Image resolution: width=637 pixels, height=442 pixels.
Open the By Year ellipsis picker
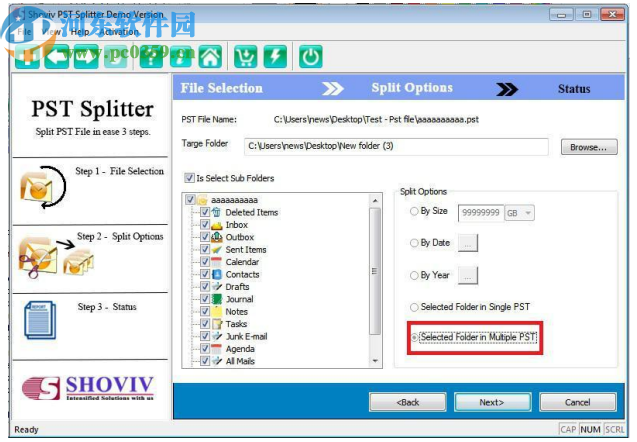[x=468, y=275]
